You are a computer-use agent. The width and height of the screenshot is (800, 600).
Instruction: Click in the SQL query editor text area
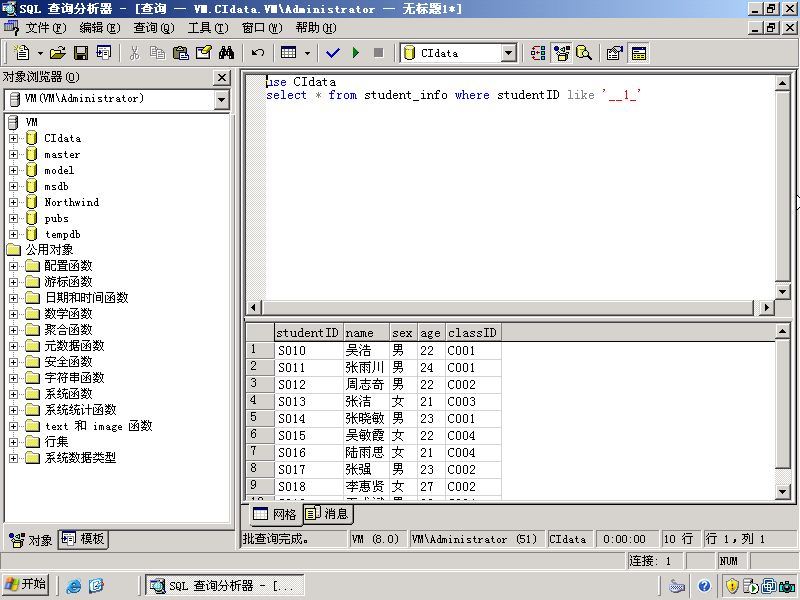520,188
